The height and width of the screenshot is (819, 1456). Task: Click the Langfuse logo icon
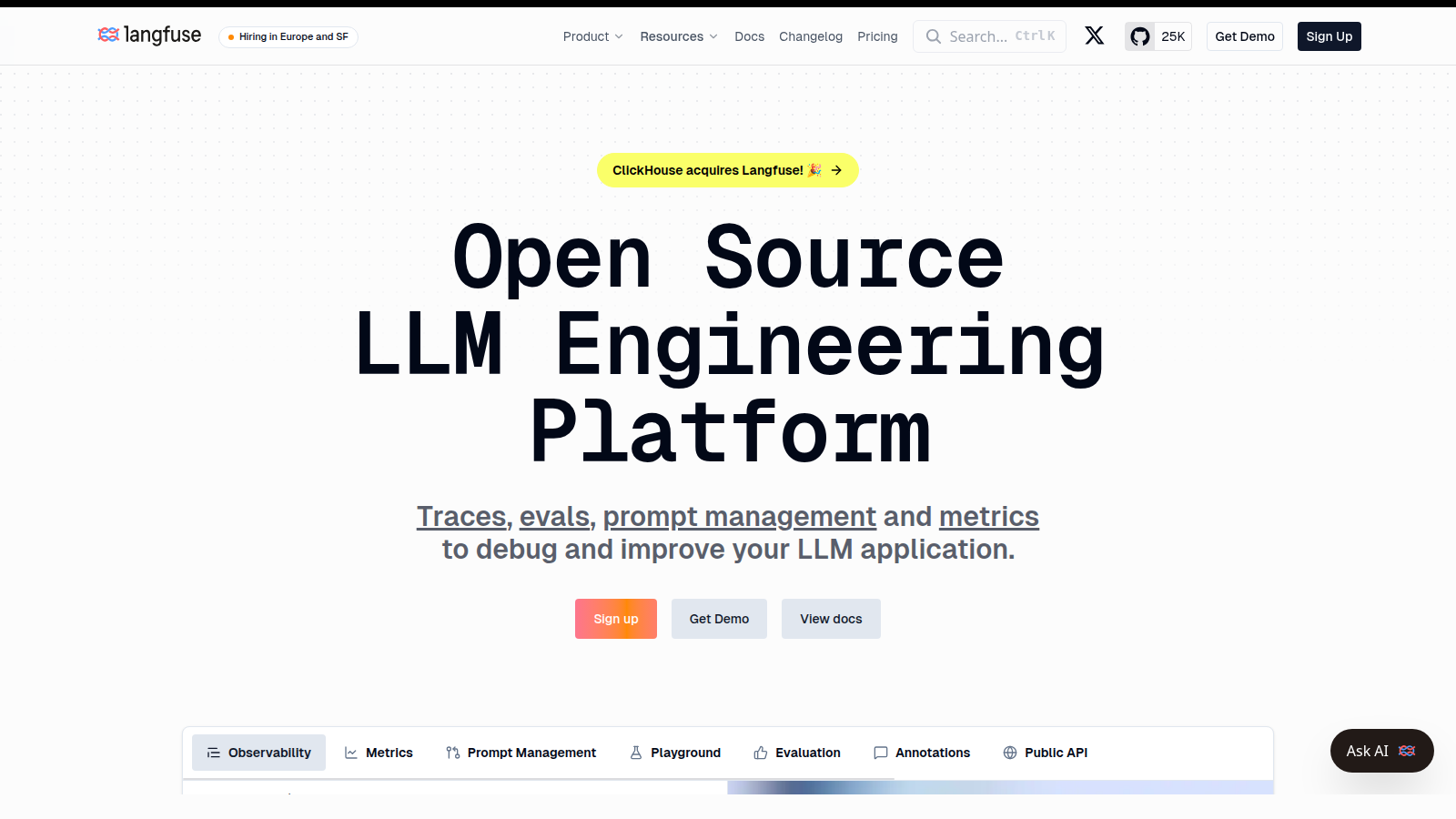pyautogui.click(x=108, y=35)
